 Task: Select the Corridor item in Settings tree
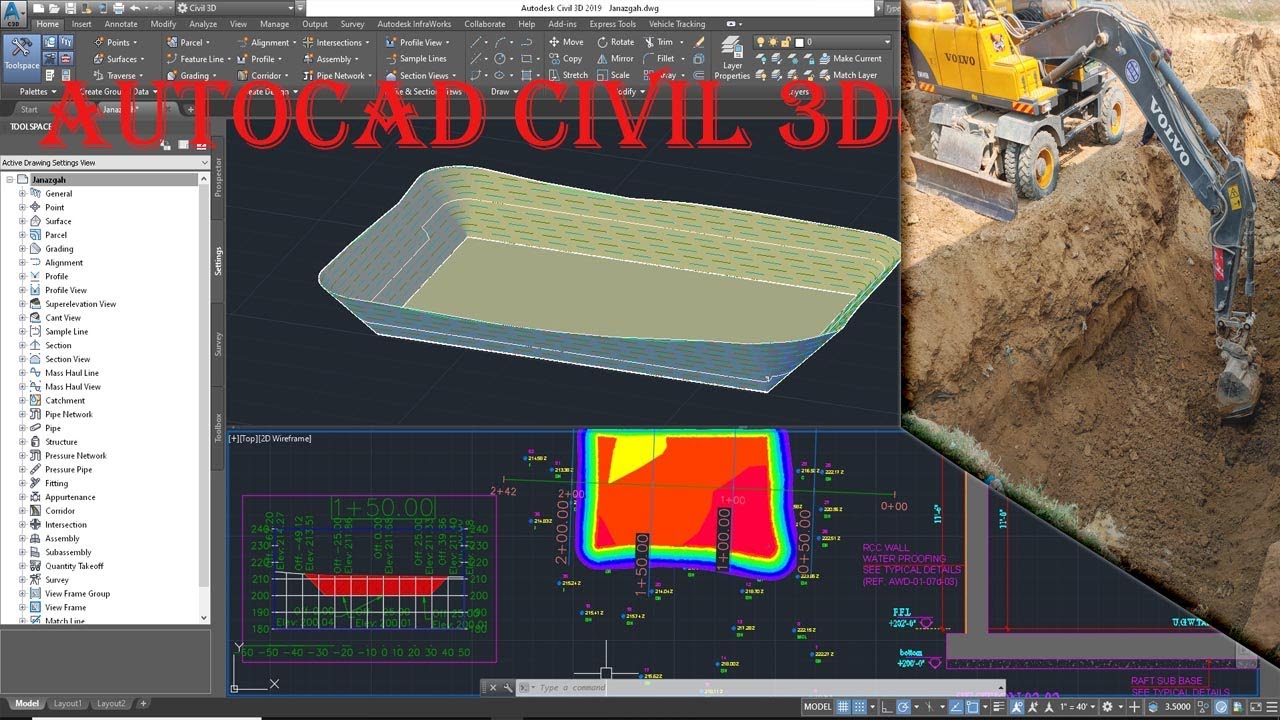(x=60, y=511)
